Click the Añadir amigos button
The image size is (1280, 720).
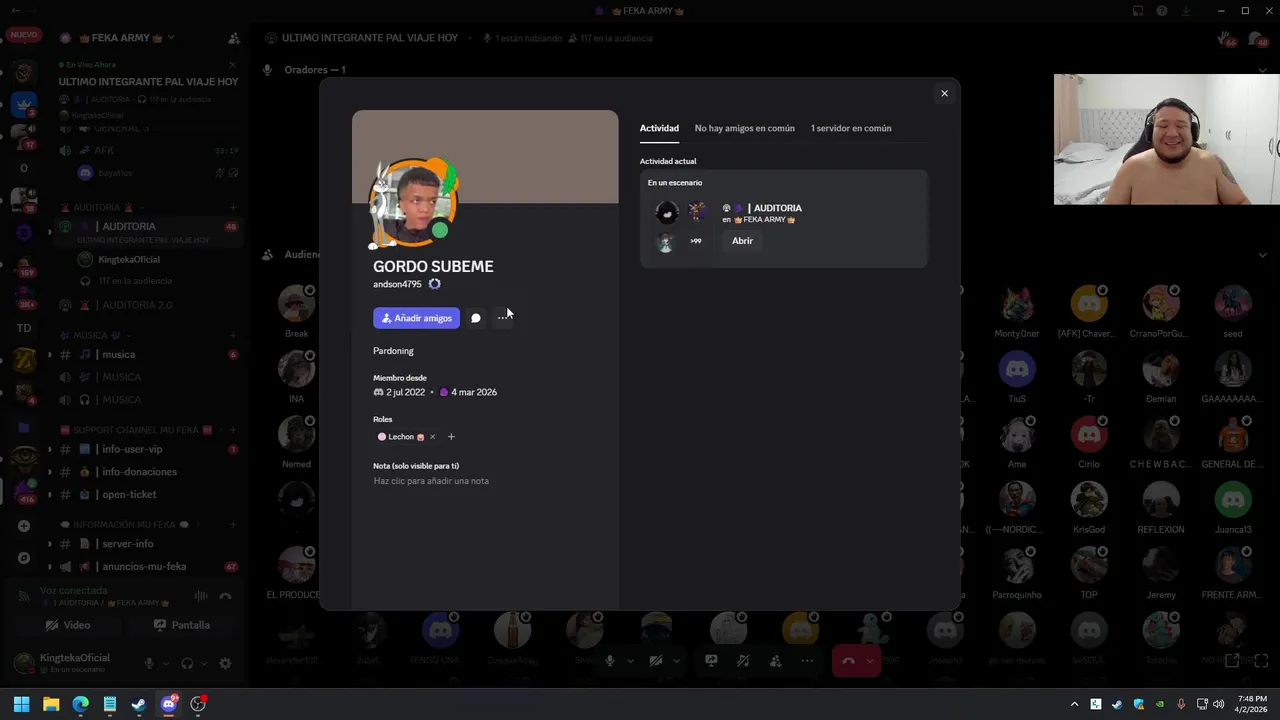[x=416, y=318]
